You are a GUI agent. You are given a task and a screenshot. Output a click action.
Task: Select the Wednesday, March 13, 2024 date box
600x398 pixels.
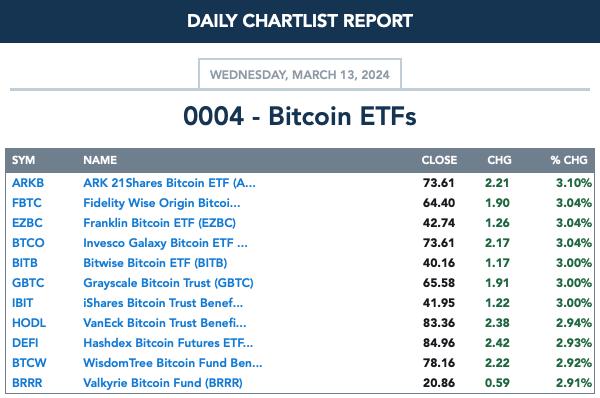(x=300, y=74)
